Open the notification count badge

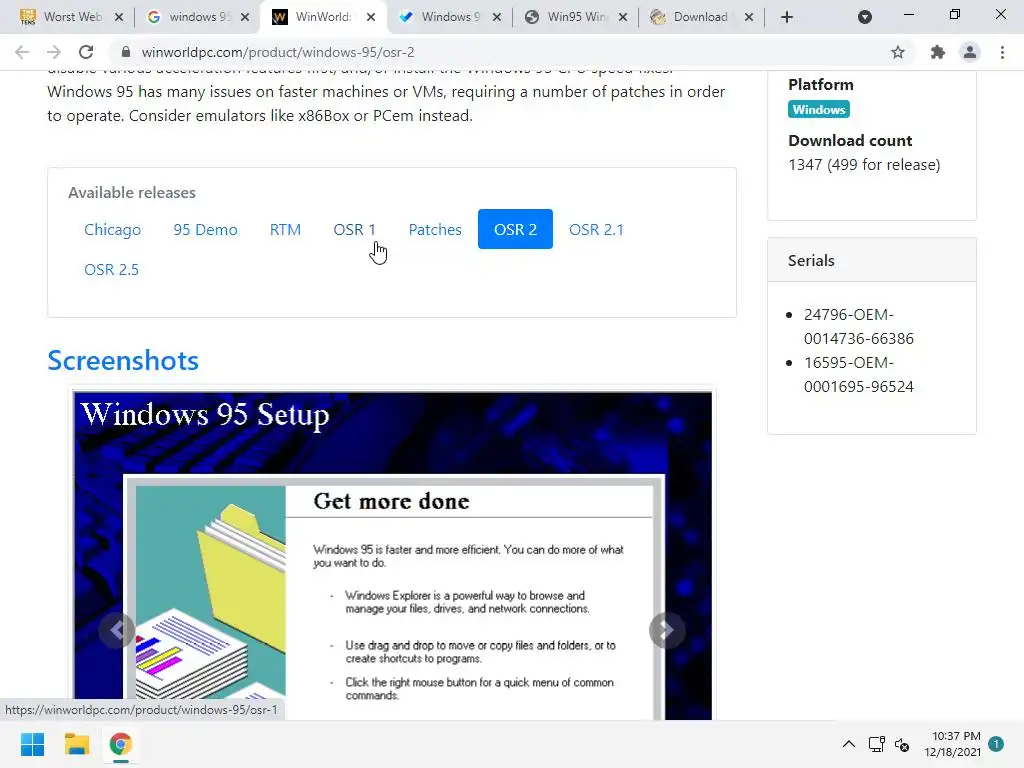pos(996,744)
